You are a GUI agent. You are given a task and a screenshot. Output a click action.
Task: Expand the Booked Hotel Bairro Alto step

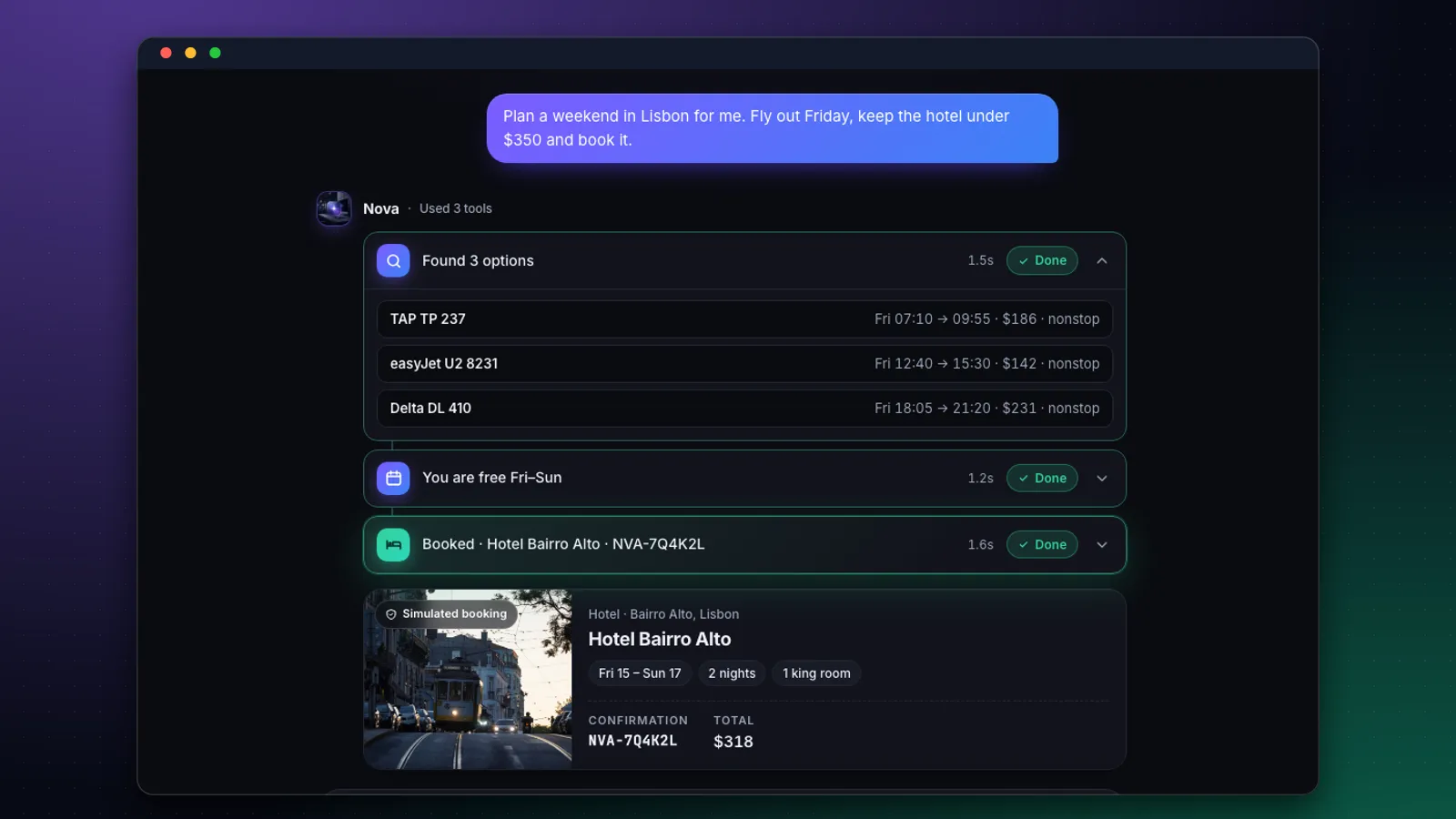pyautogui.click(x=1102, y=544)
